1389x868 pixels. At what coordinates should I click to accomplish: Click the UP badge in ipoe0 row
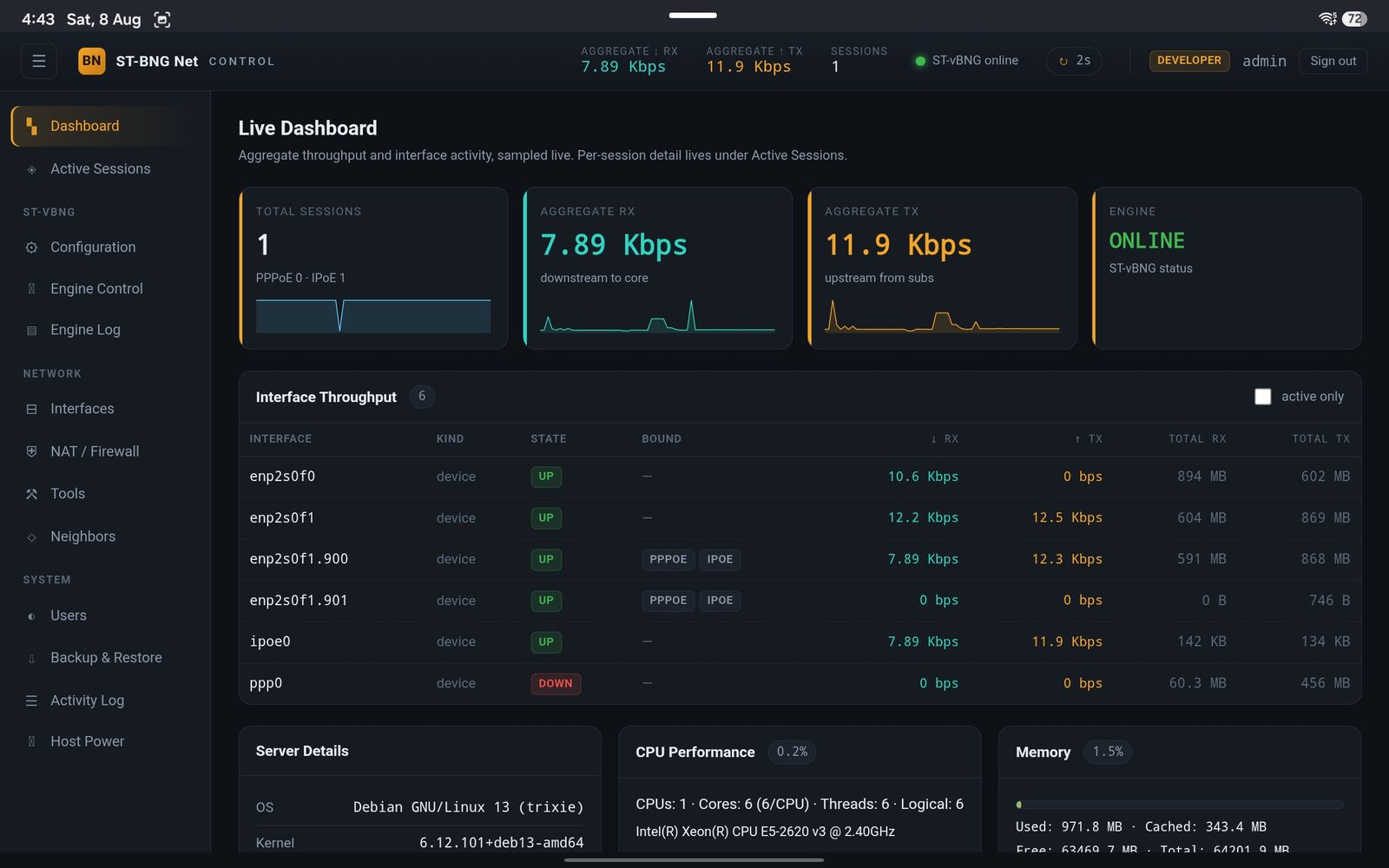(546, 642)
